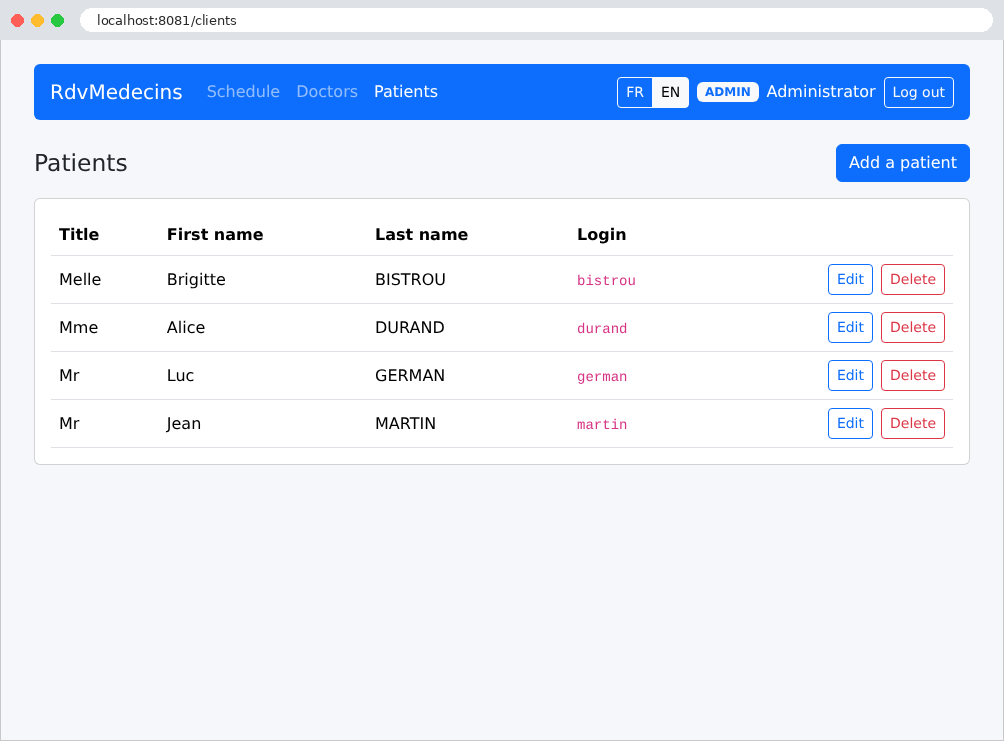This screenshot has width=1004, height=741.
Task: Click the title Melle
Action: 80,279
